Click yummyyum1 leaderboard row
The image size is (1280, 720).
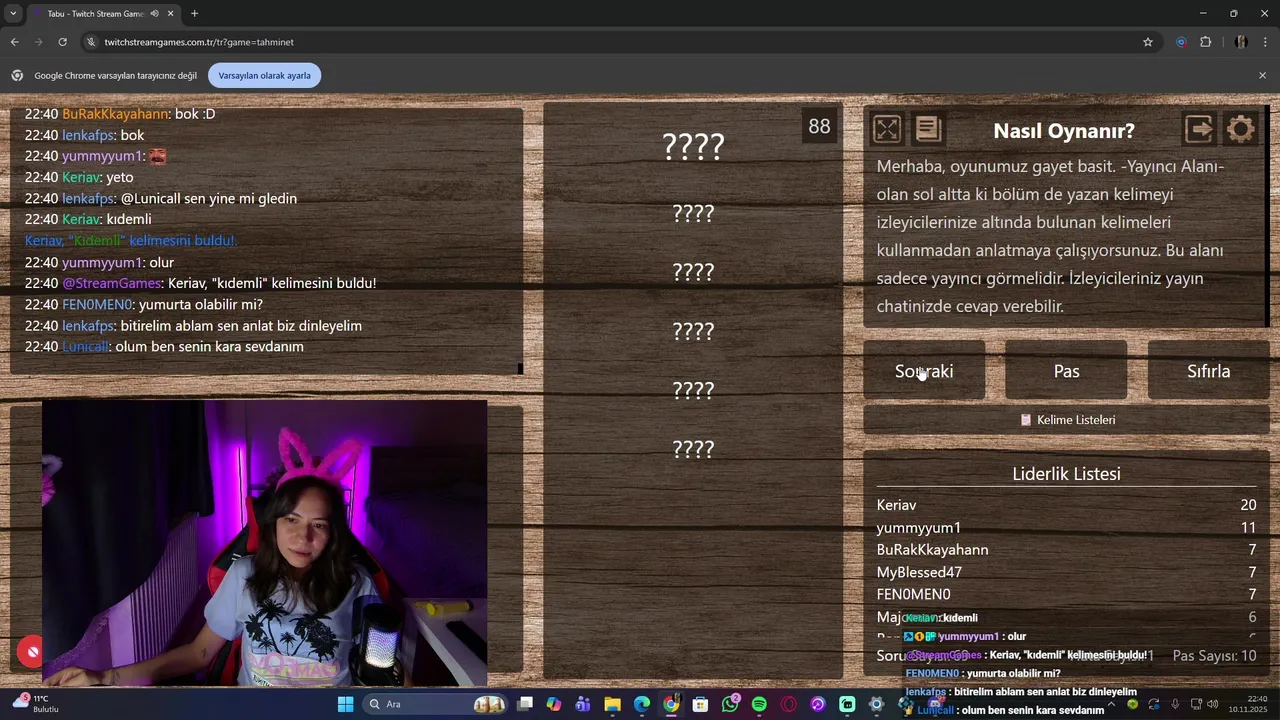tap(1066, 527)
